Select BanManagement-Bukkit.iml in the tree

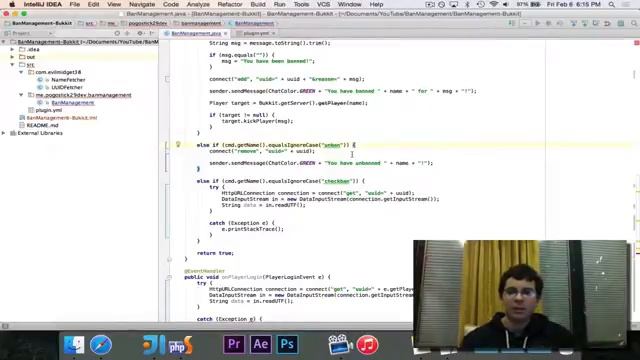62,118
